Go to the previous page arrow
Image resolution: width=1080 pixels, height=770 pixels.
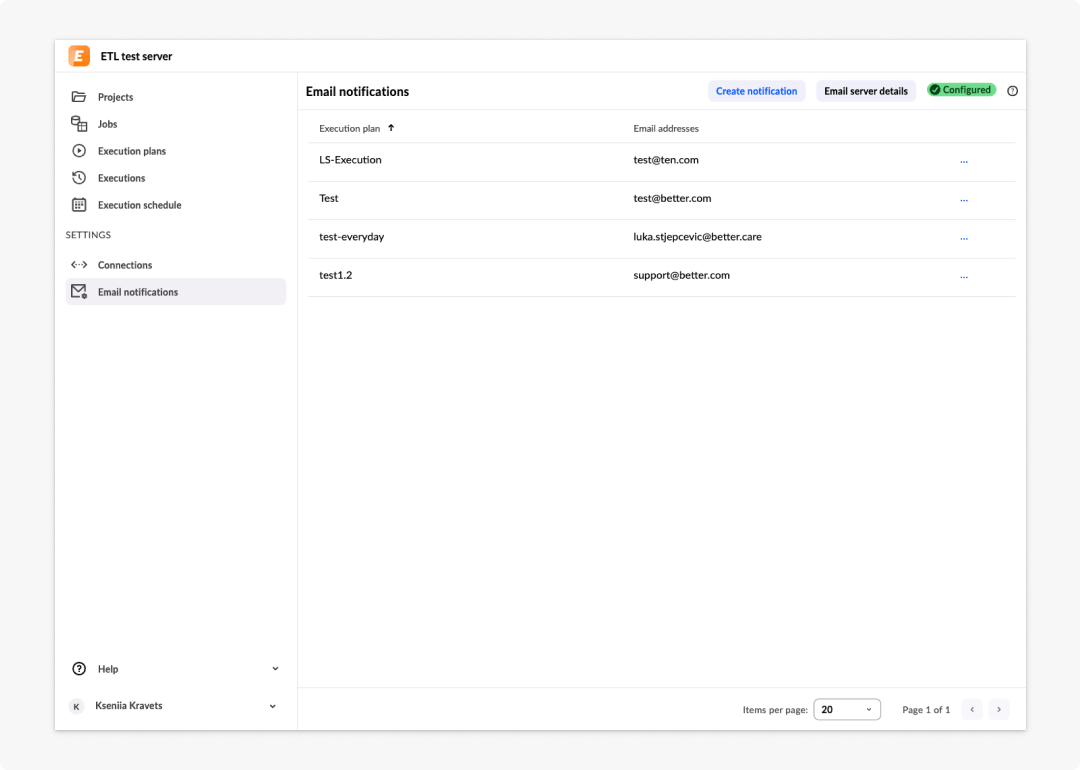click(x=972, y=709)
